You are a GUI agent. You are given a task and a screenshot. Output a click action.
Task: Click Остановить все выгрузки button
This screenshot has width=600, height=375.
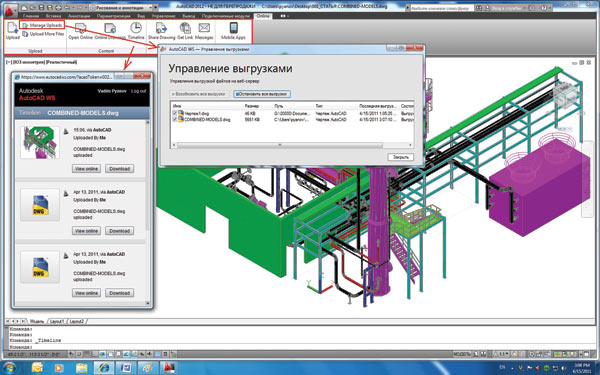(262, 94)
